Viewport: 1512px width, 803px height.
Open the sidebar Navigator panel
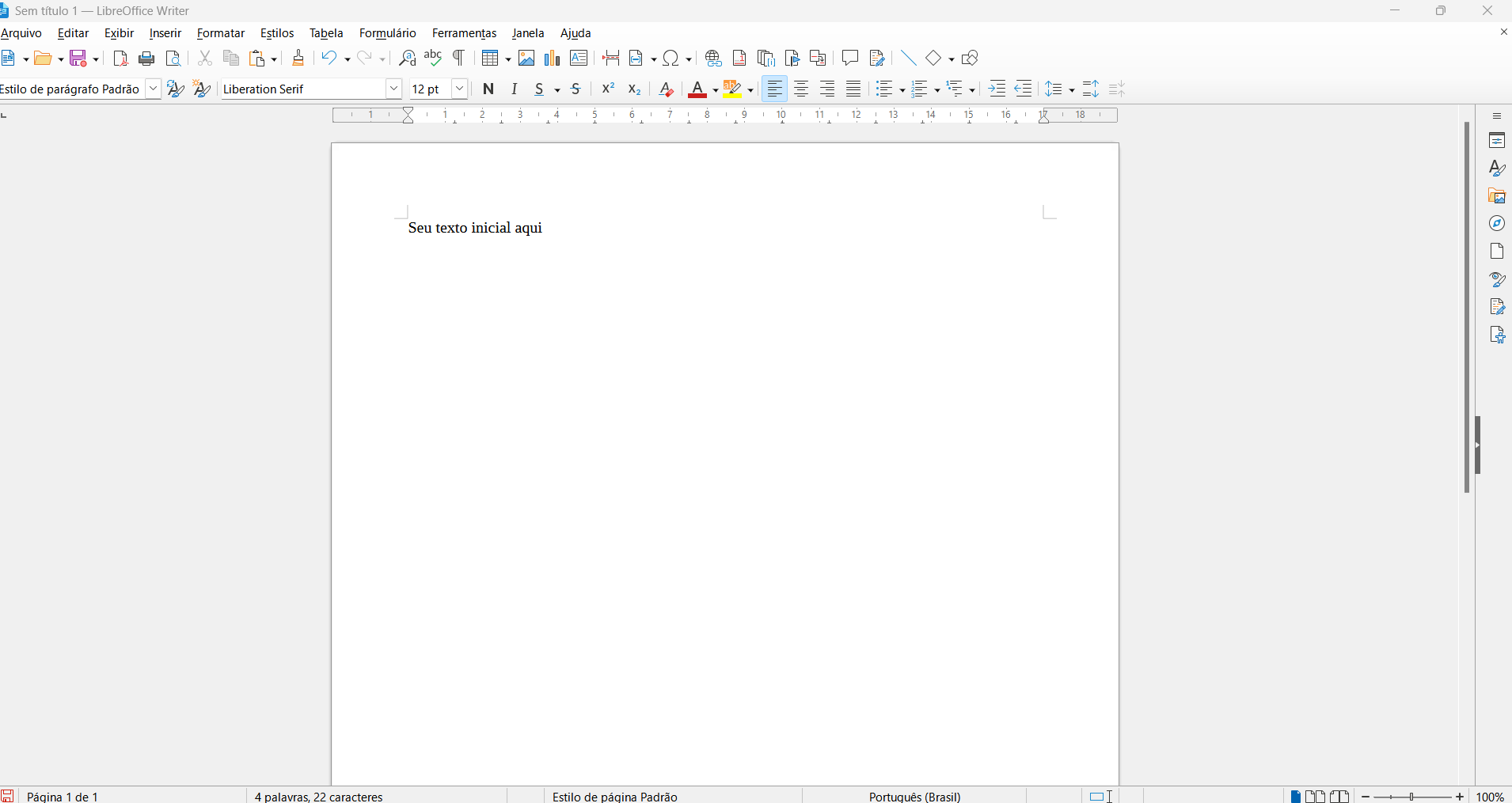click(x=1496, y=224)
